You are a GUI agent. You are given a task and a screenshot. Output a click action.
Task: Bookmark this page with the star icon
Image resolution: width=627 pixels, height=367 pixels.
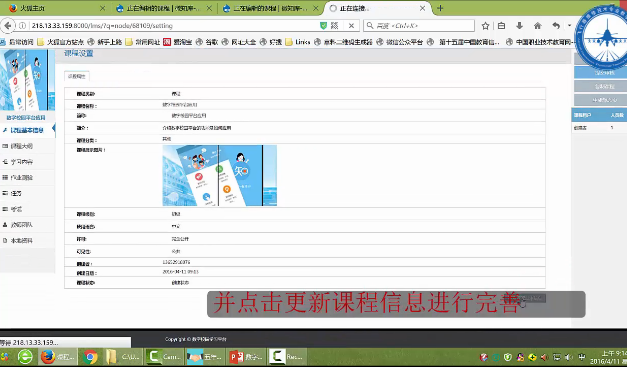coord(485,26)
